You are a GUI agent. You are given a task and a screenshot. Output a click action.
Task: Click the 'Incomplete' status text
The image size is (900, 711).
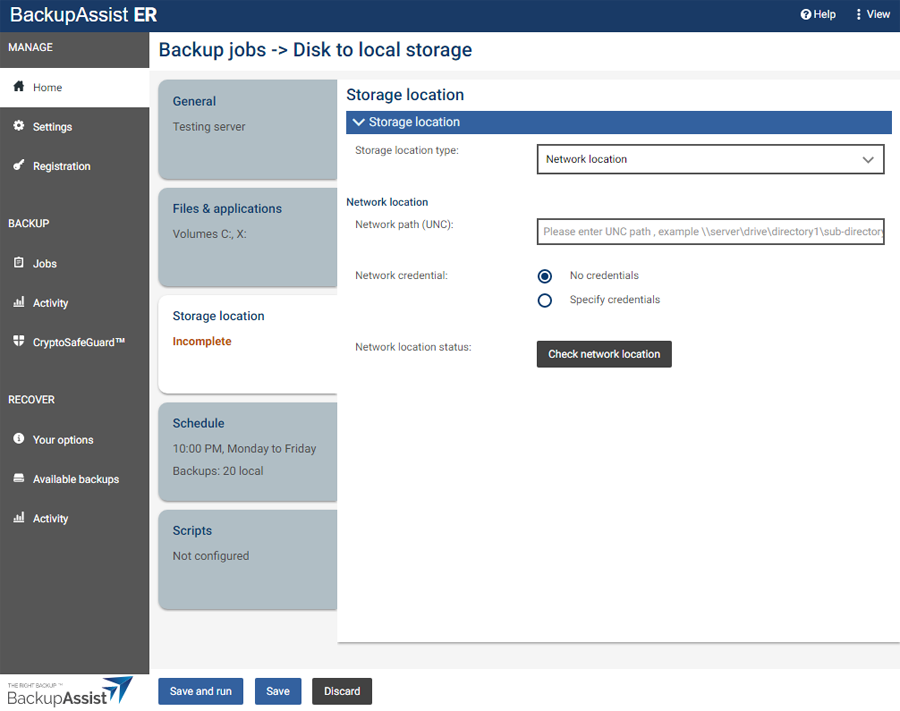202,341
